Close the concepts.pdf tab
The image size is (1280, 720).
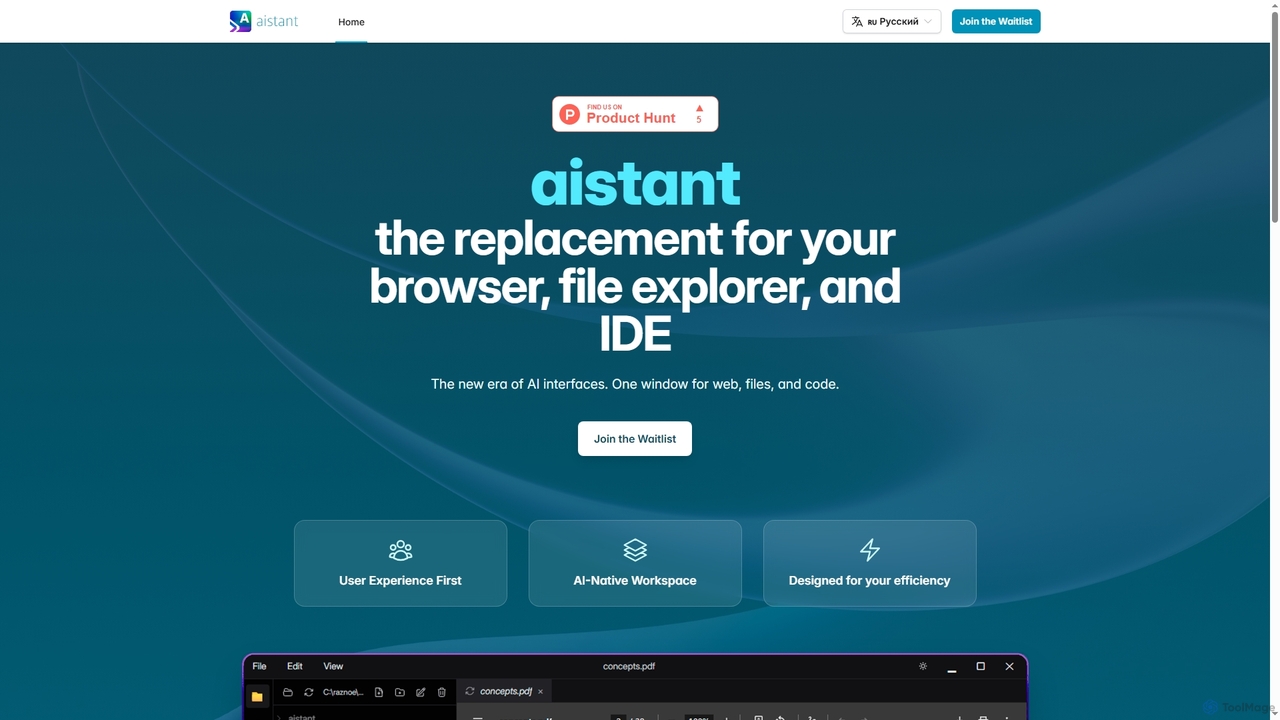541,691
